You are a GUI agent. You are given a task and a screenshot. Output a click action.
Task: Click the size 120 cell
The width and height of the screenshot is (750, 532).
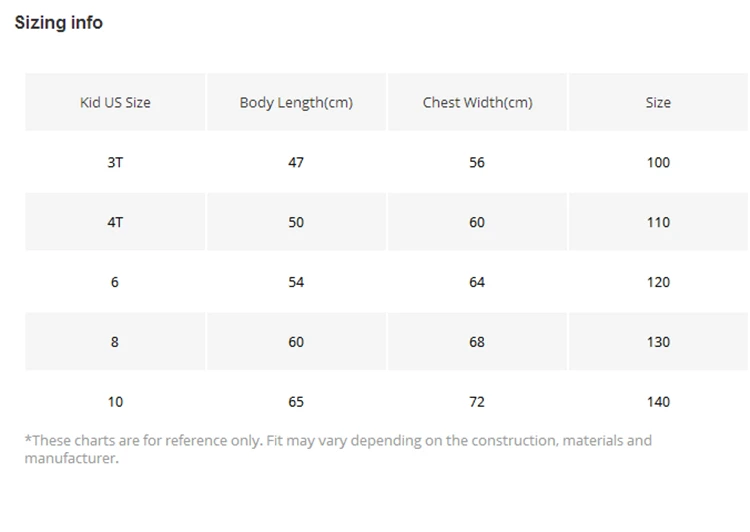[x=658, y=282]
